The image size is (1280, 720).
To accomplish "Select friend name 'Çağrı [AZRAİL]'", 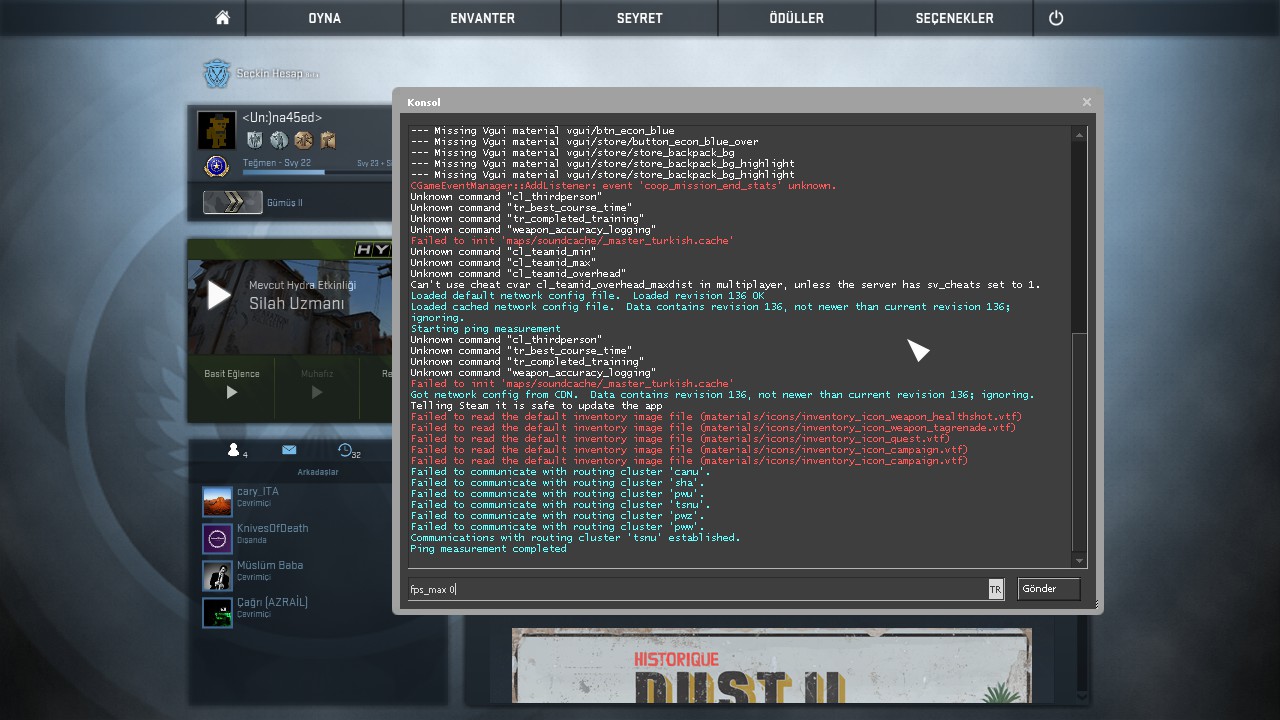I will pos(272,602).
